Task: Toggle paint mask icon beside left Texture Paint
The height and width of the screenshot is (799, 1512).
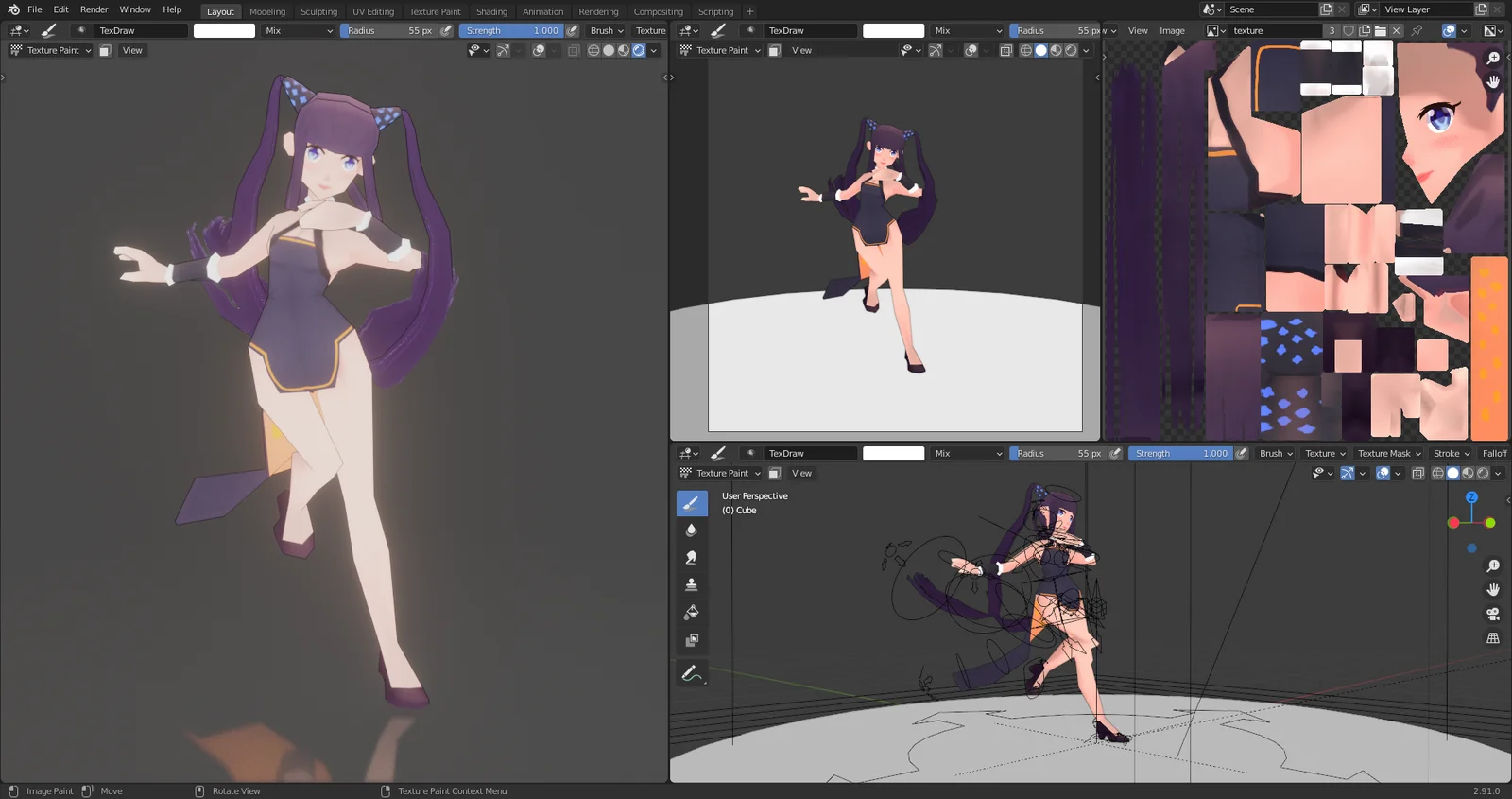Action: (x=105, y=50)
